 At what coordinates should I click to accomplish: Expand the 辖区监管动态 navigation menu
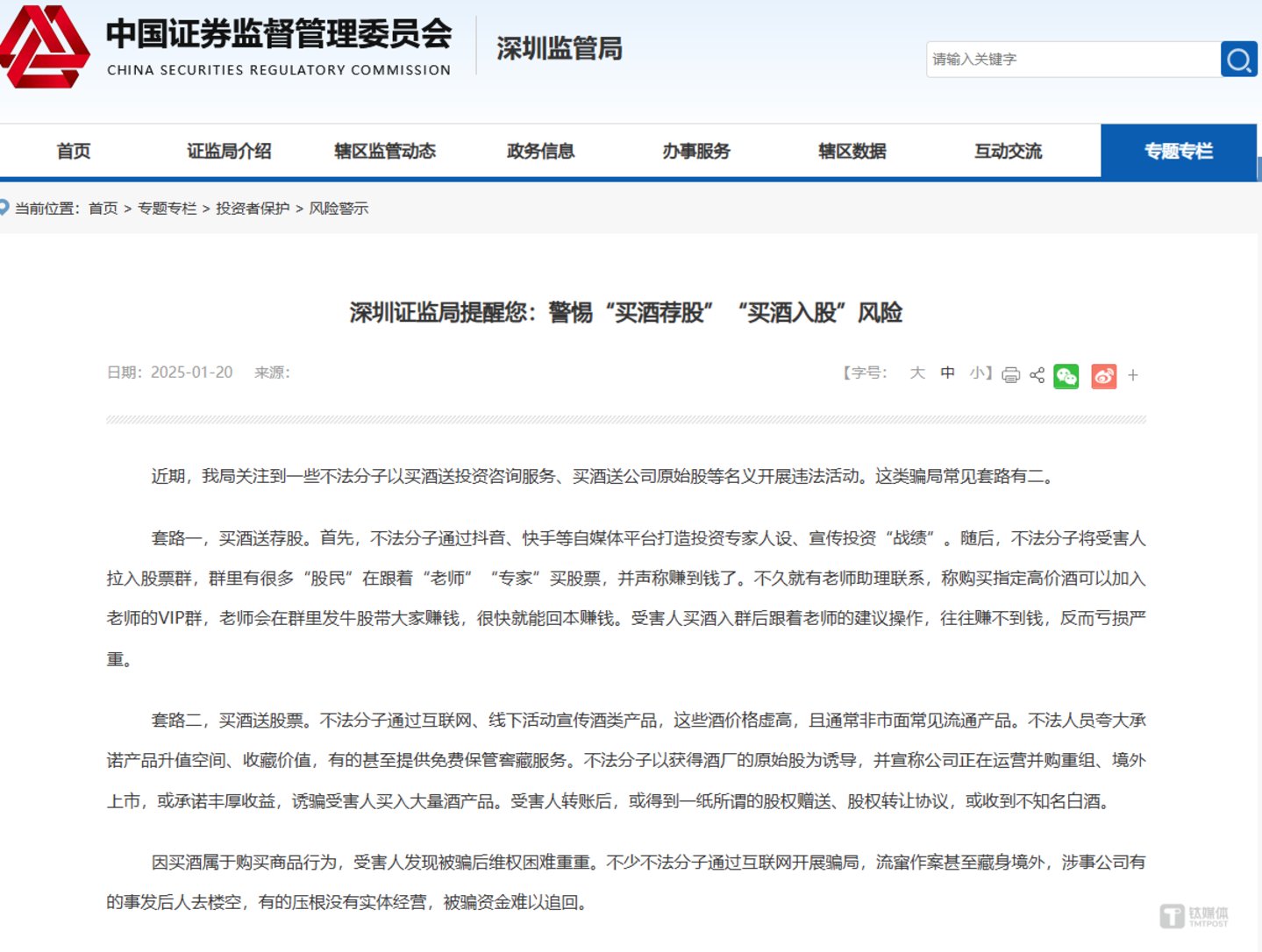pyautogui.click(x=385, y=151)
